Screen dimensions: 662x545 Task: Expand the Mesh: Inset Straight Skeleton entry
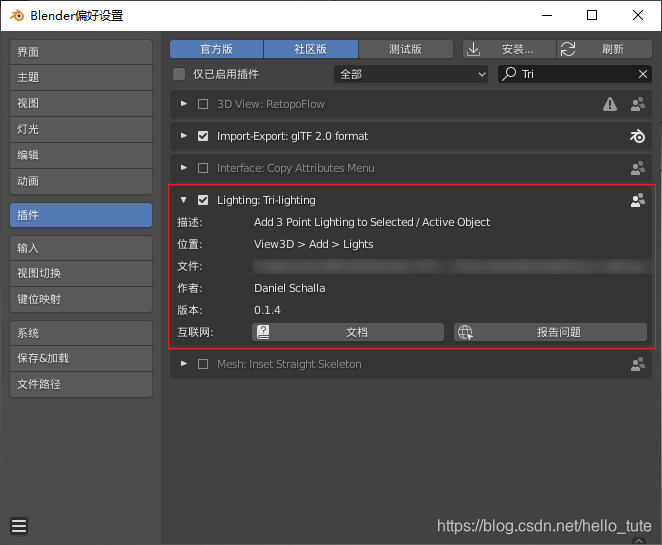click(x=184, y=364)
